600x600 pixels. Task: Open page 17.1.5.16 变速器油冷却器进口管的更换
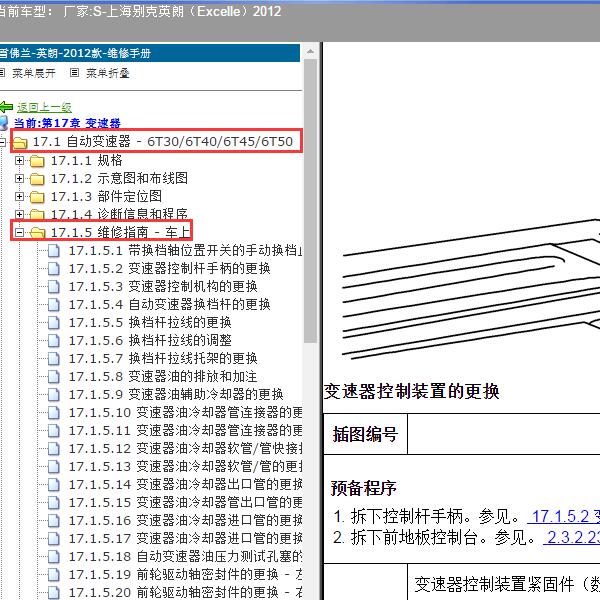click(x=185, y=520)
